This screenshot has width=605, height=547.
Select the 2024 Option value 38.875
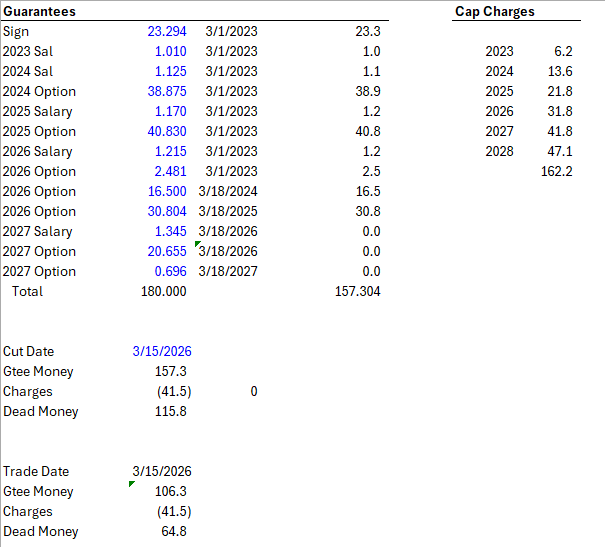167,91
